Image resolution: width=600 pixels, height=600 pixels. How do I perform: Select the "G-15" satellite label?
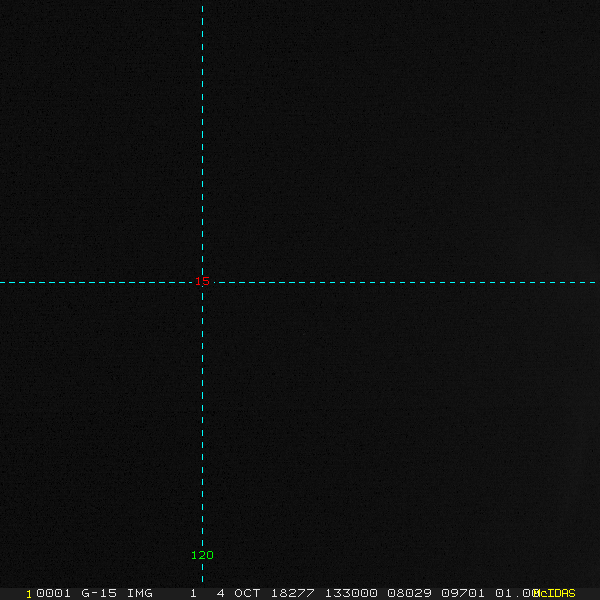99,593
